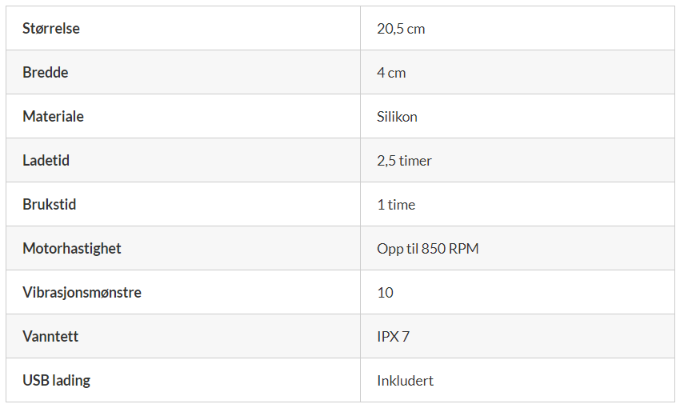Click the Ladetid row label
The height and width of the screenshot is (408, 681).
pyautogui.click(x=46, y=160)
